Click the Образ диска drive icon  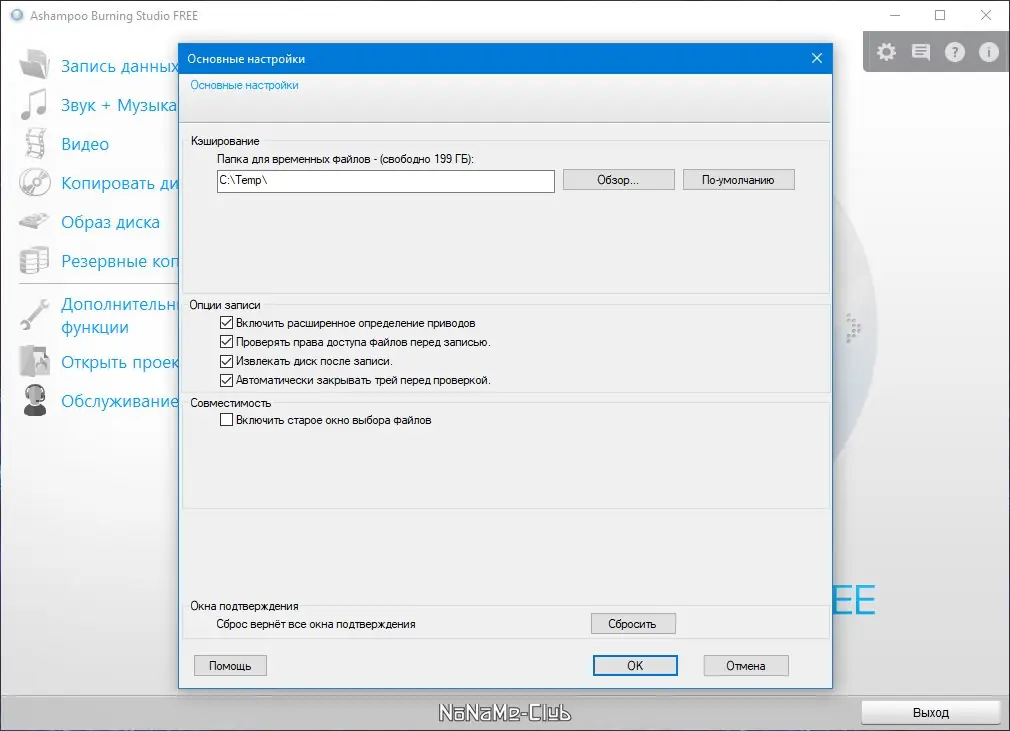pos(34,222)
